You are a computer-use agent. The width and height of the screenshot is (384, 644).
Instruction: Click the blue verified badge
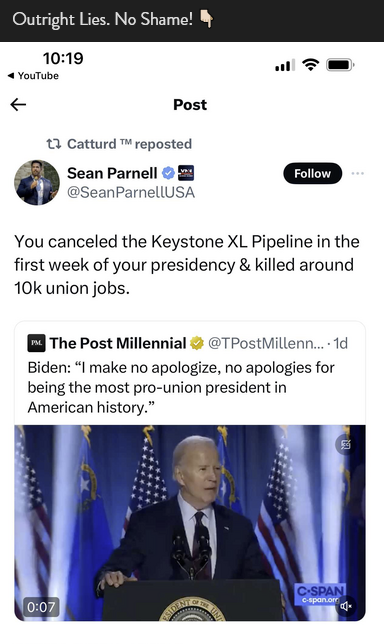coord(168,173)
